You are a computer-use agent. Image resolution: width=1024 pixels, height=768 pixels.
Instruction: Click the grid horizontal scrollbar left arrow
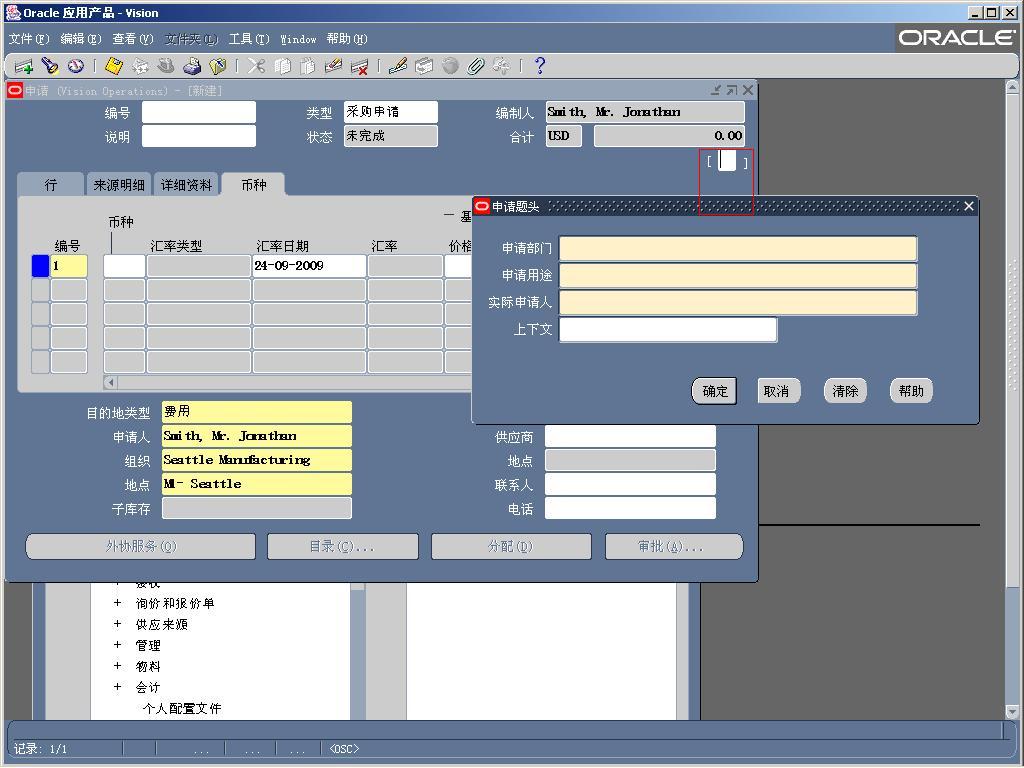[110, 382]
